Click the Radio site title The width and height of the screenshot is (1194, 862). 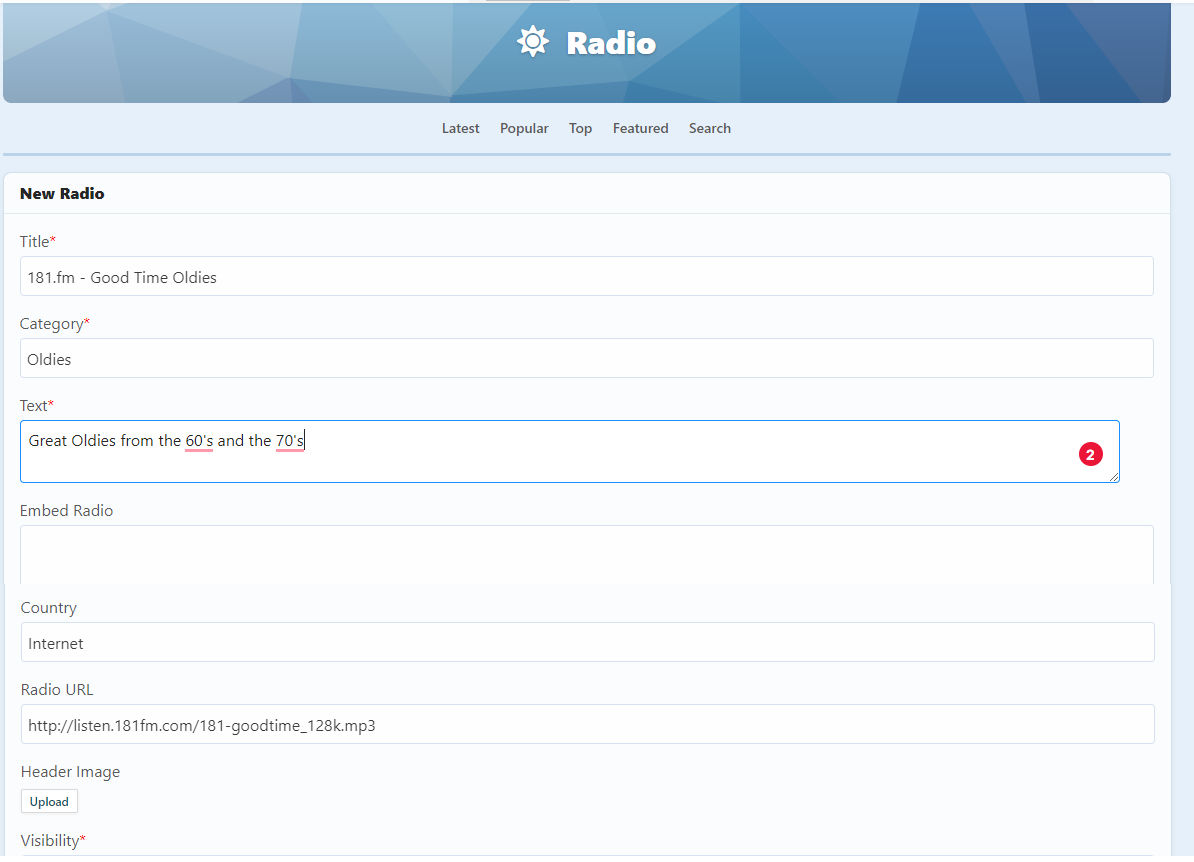coord(611,44)
